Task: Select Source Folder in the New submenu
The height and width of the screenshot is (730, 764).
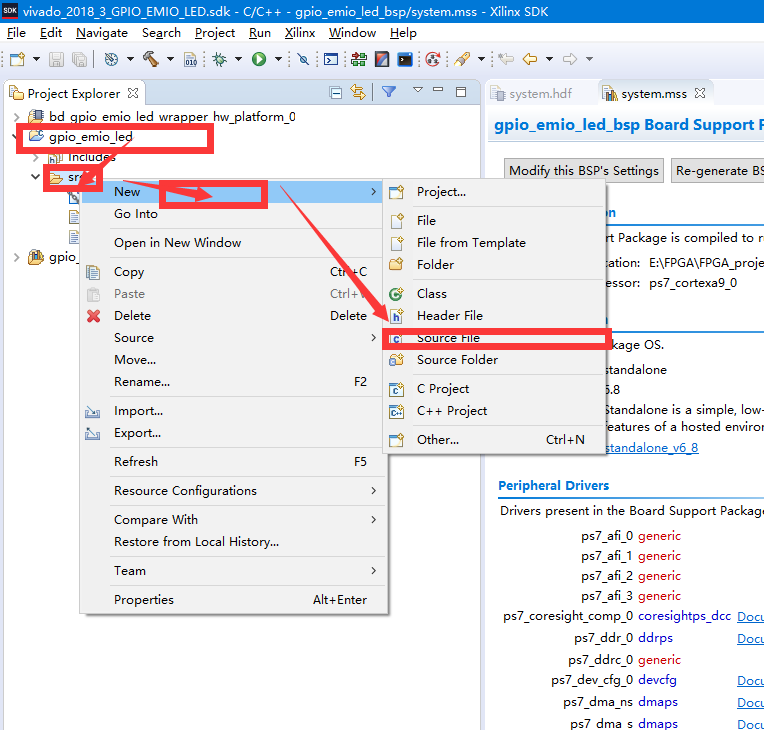Action: coord(495,360)
